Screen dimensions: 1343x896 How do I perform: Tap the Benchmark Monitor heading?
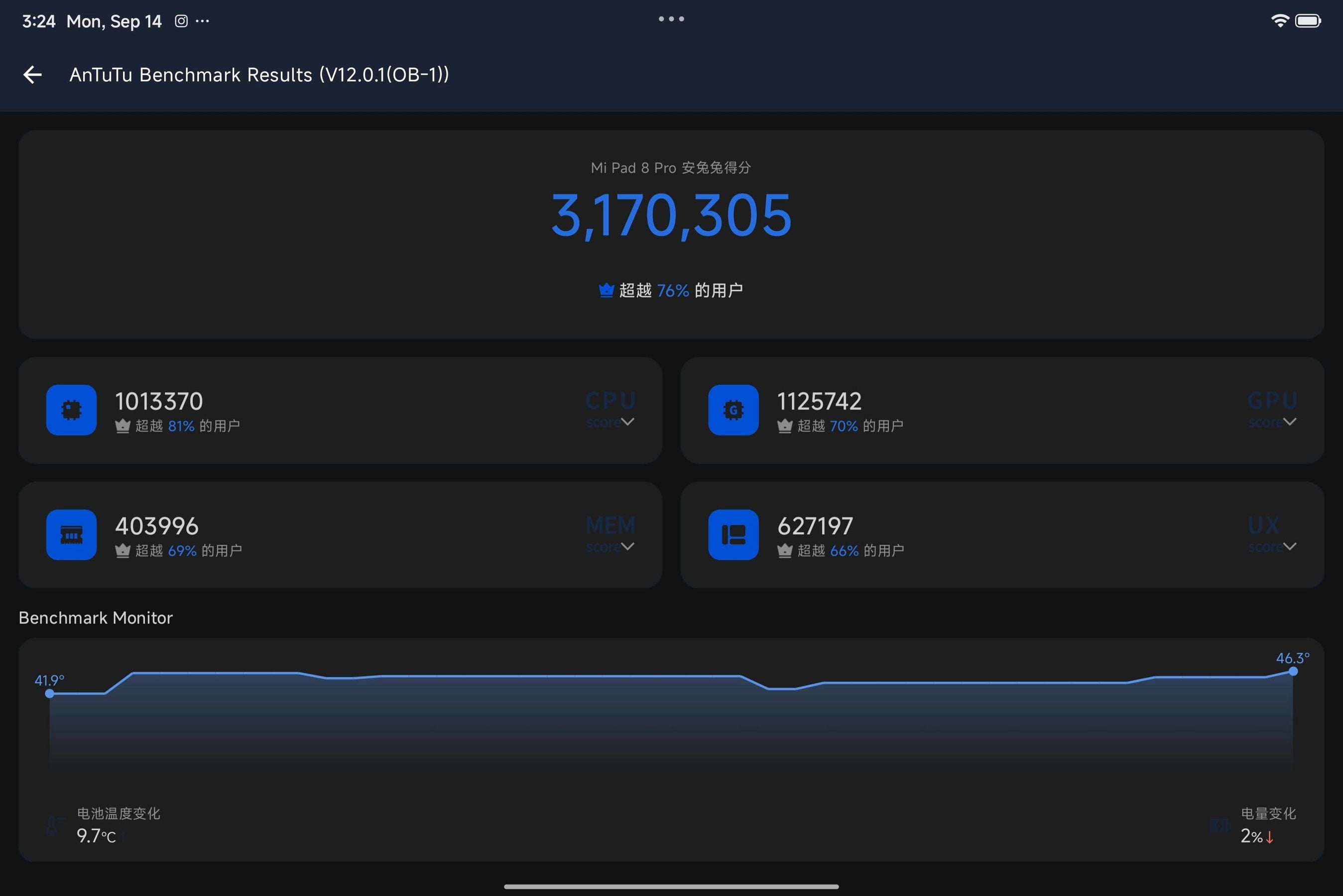click(x=96, y=618)
